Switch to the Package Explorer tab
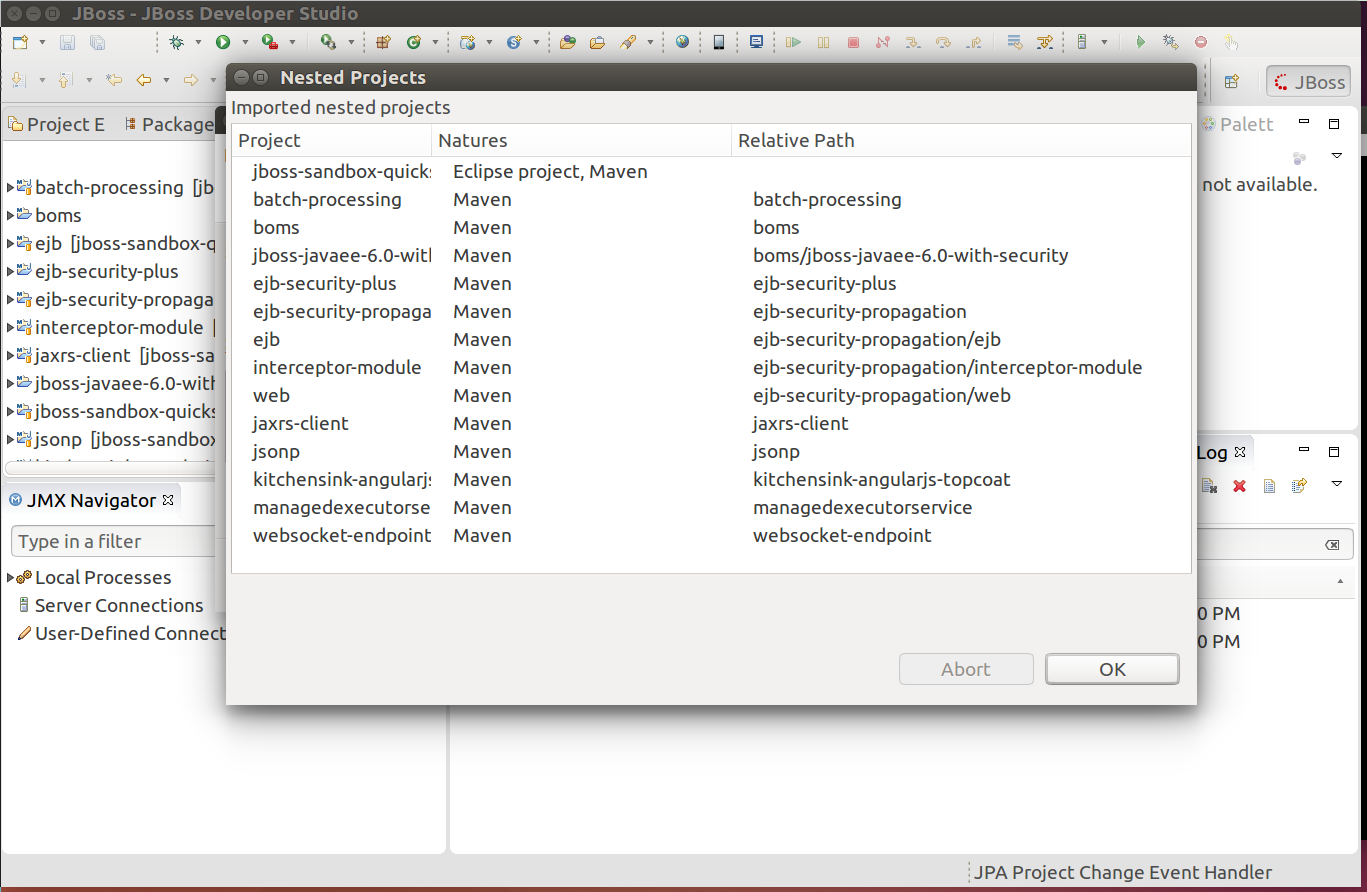Screen dimensions: 1367x892 coord(169,124)
